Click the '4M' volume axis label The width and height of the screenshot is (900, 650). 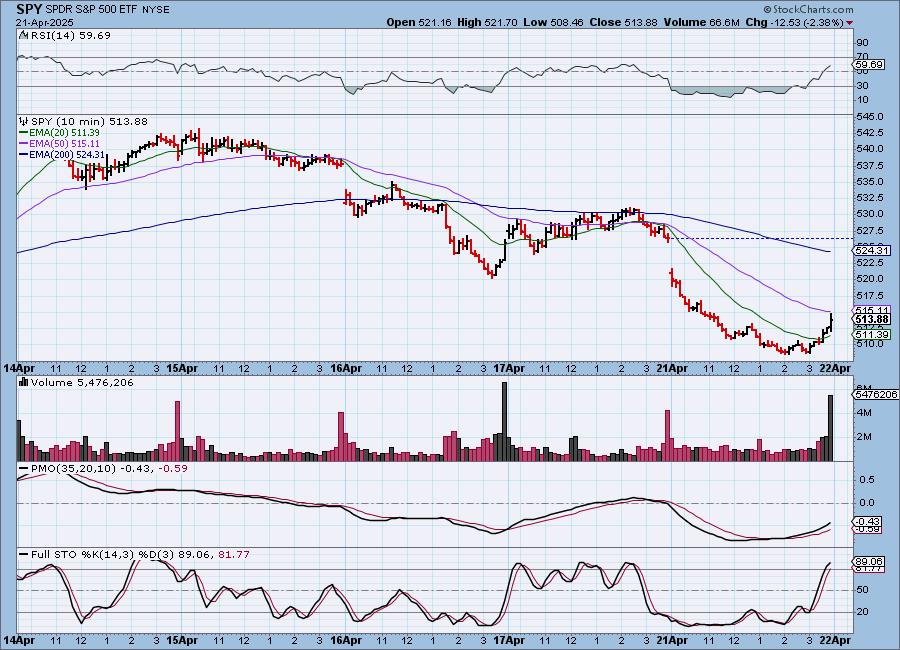click(x=864, y=413)
